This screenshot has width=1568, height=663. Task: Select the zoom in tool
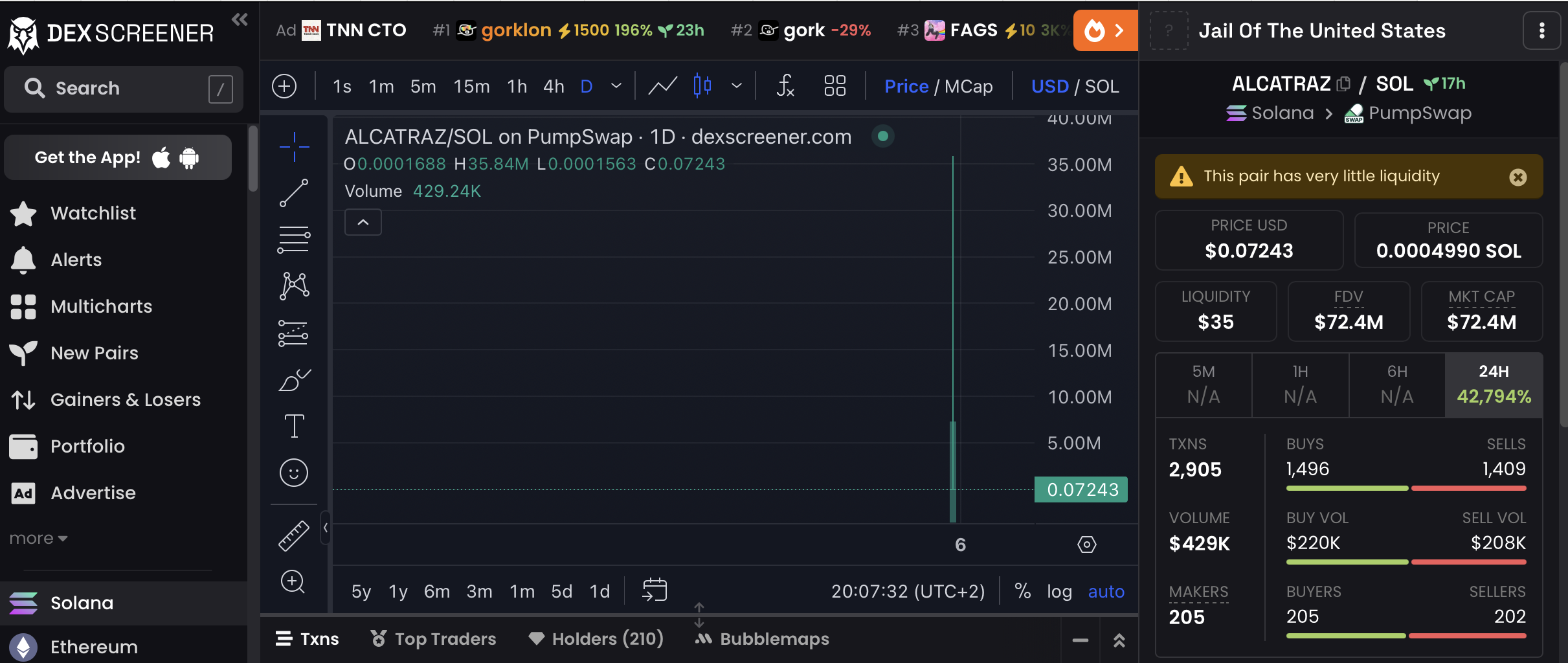tap(293, 582)
